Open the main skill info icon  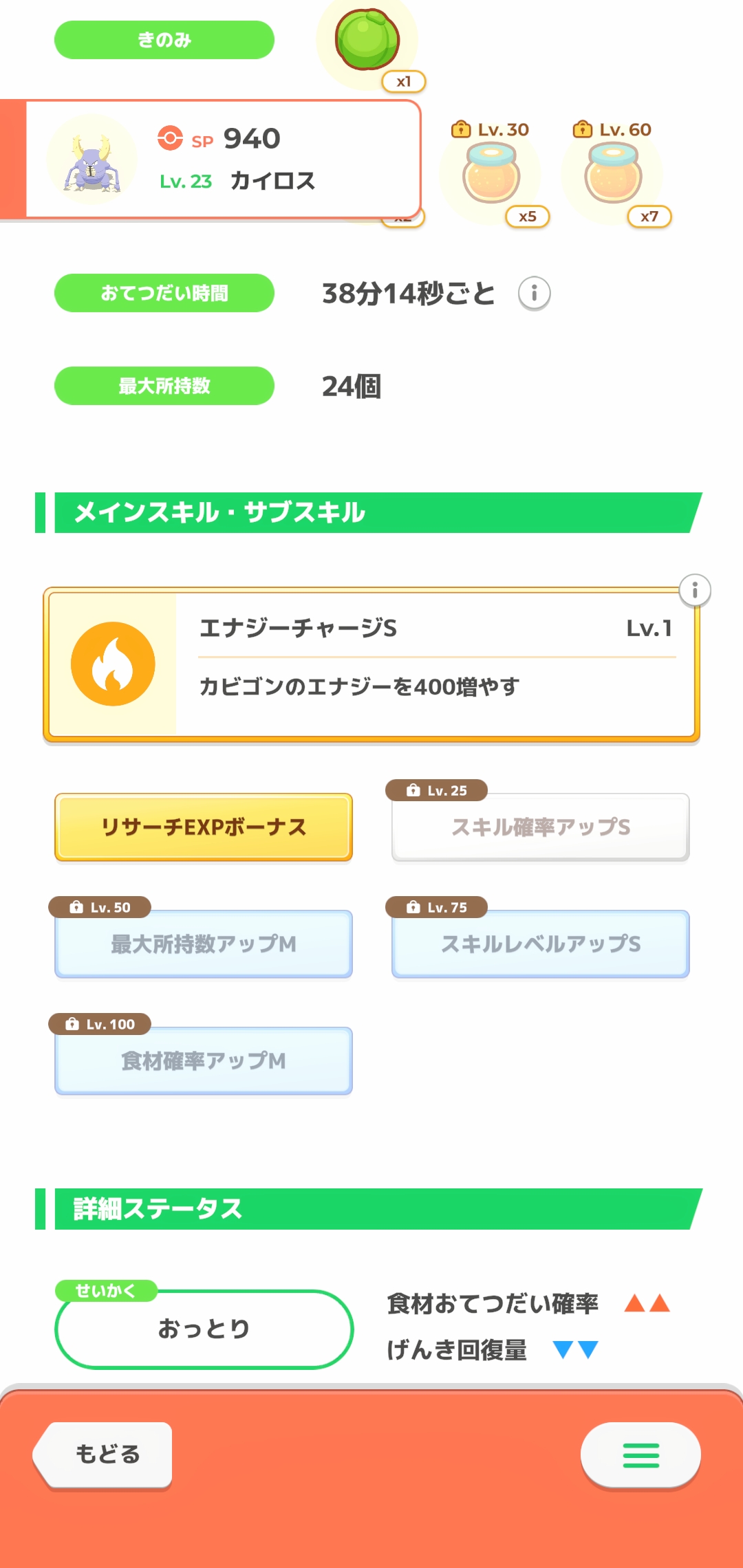click(695, 591)
